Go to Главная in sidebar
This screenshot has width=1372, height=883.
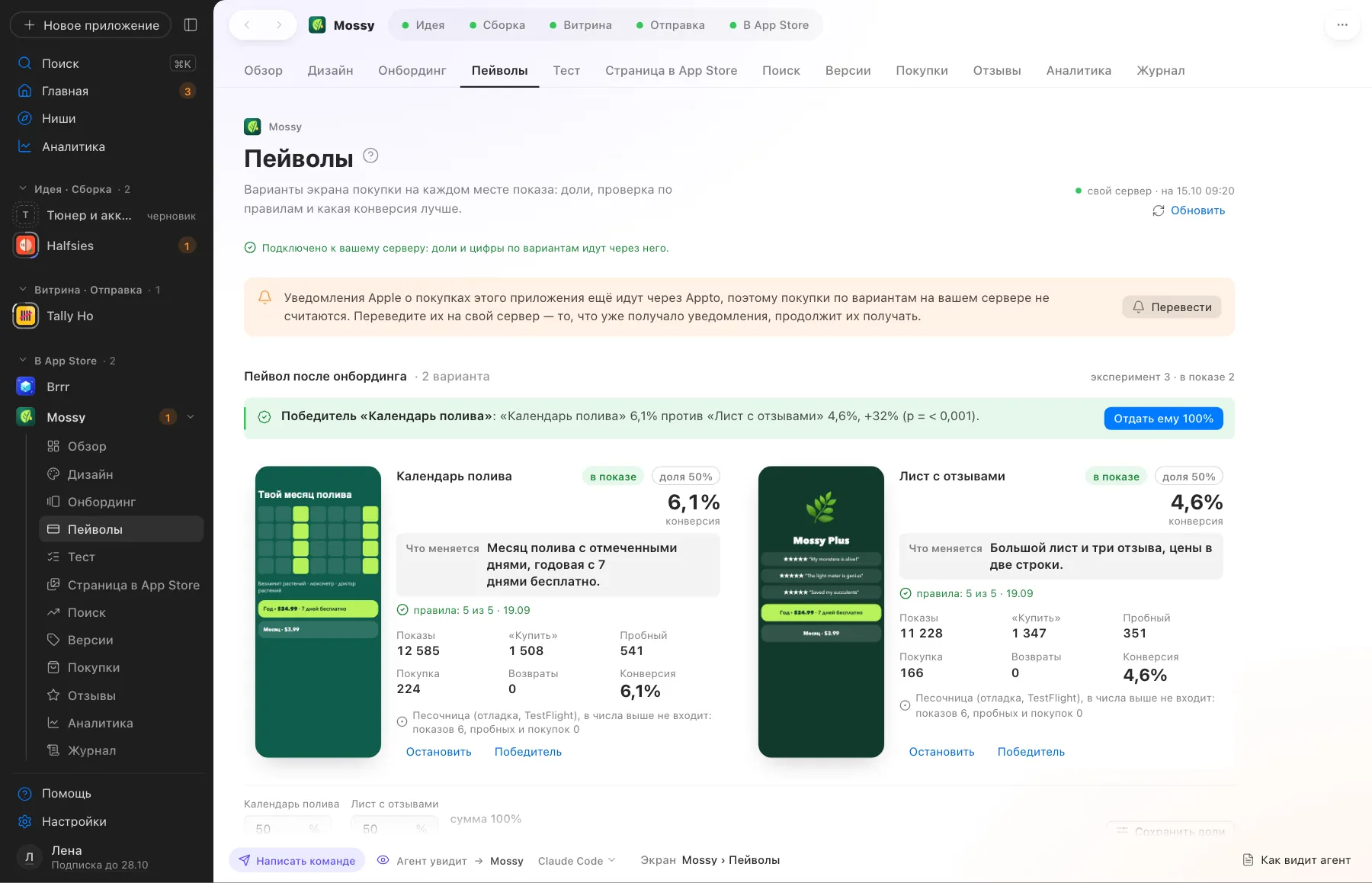[x=106, y=91]
